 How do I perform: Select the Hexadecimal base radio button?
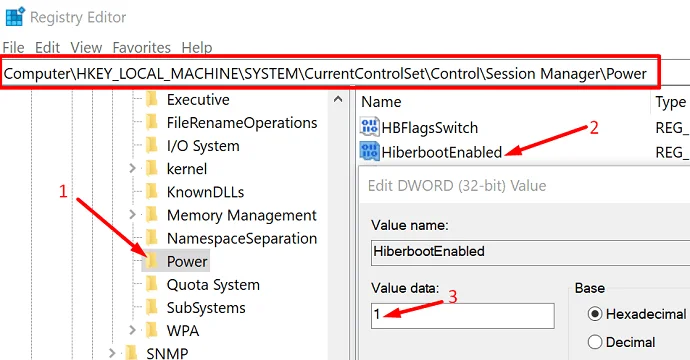tap(595, 314)
